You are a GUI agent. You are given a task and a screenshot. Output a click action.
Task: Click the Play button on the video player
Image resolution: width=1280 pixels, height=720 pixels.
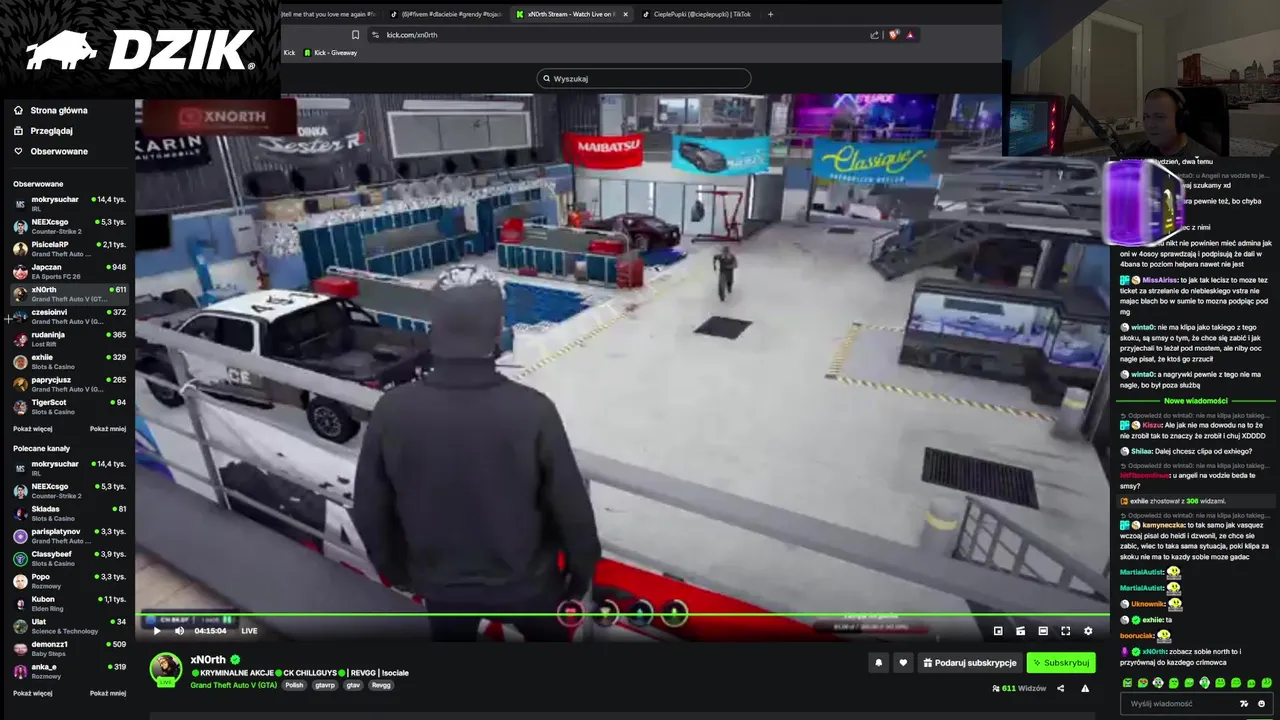[x=156, y=631]
